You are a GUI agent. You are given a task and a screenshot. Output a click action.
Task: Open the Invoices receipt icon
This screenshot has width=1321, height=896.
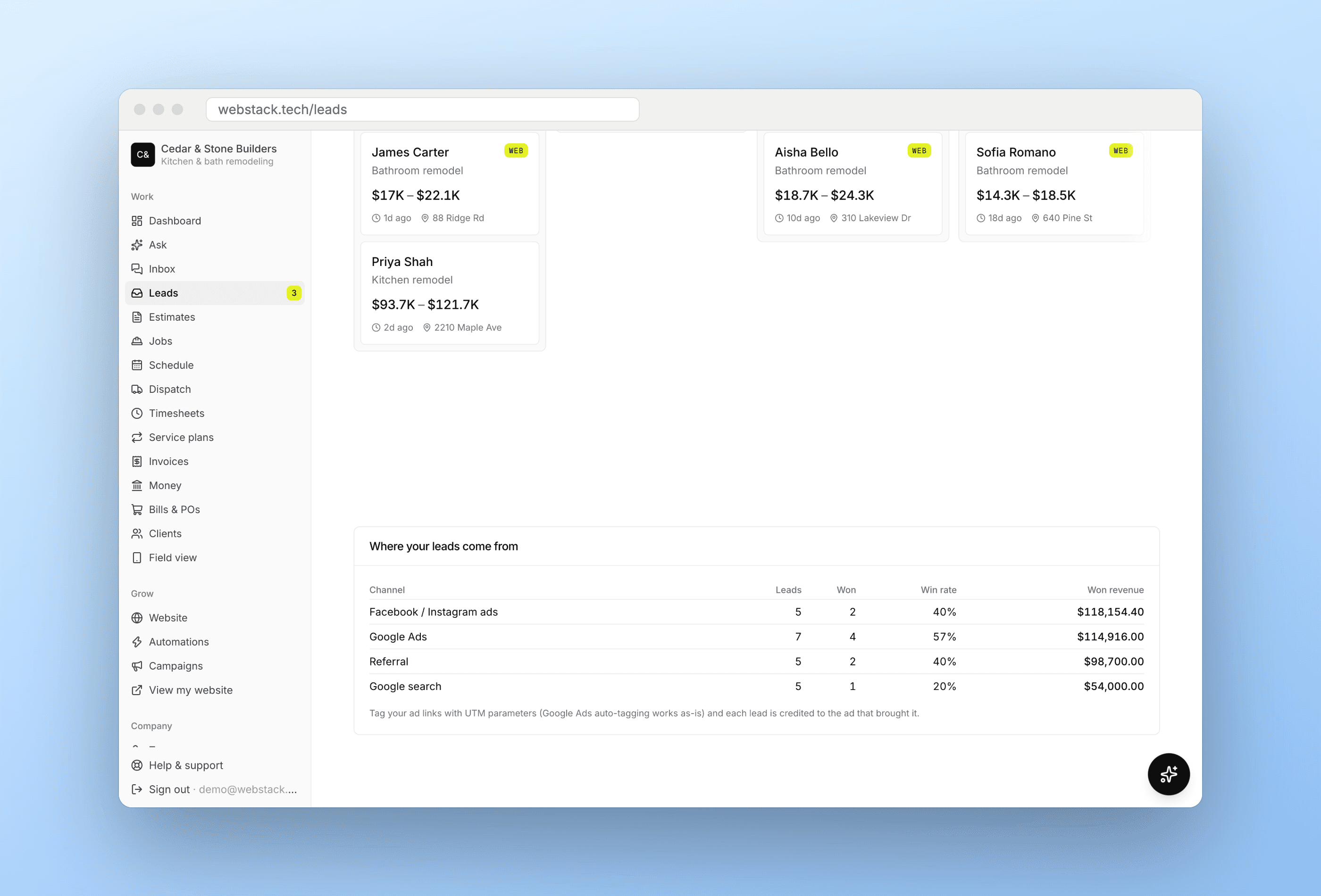(137, 461)
